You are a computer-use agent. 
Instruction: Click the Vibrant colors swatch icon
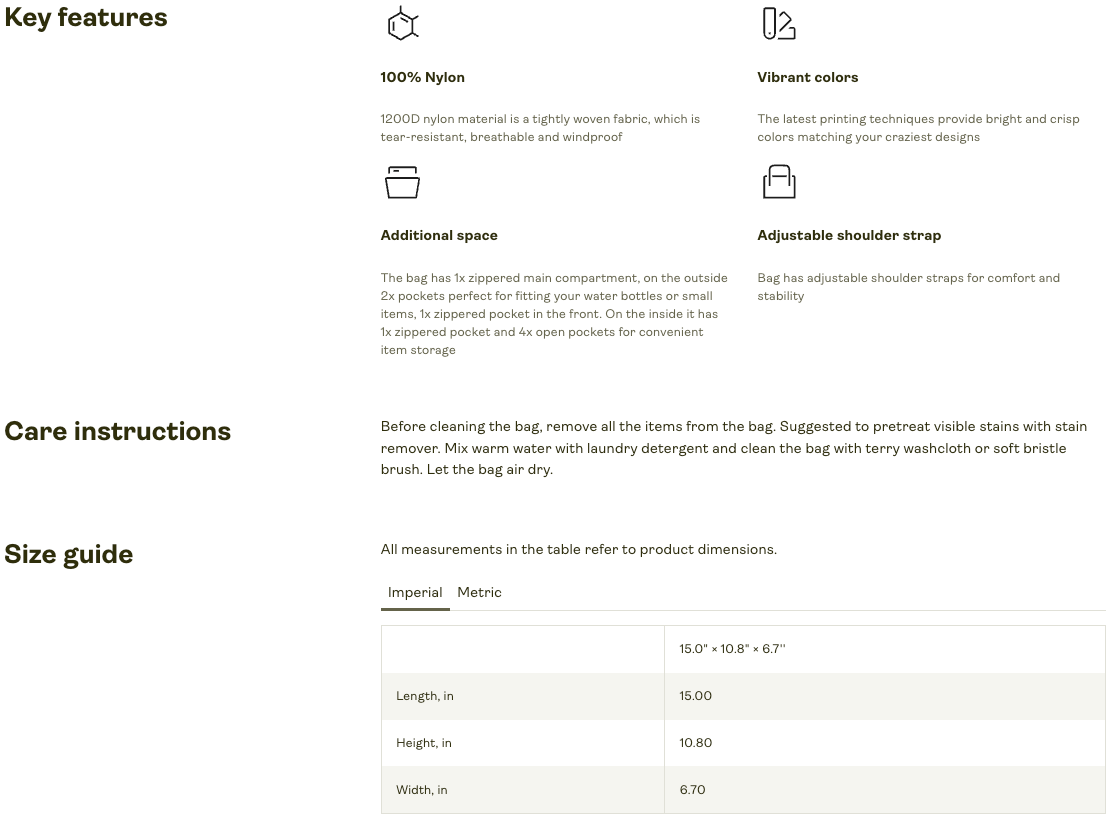[778, 23]
